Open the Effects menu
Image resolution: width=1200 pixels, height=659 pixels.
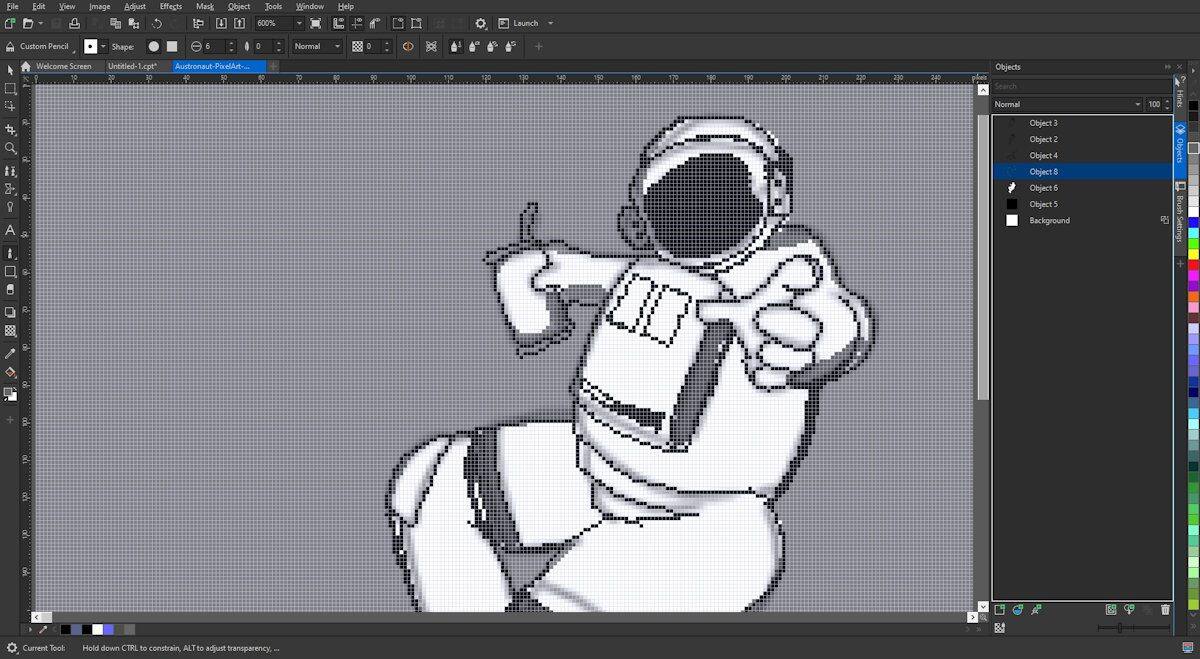(x=169, y=6)
